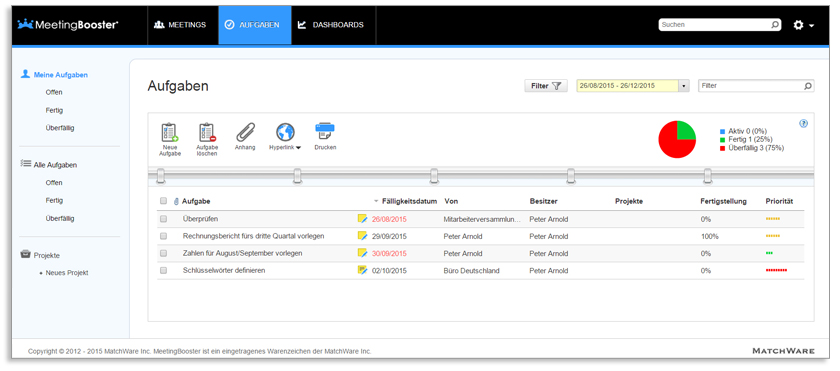This screenshot has height=371, width=840.
Task: Show Offen under Alle Aufgaben
Action: (54, 183)
